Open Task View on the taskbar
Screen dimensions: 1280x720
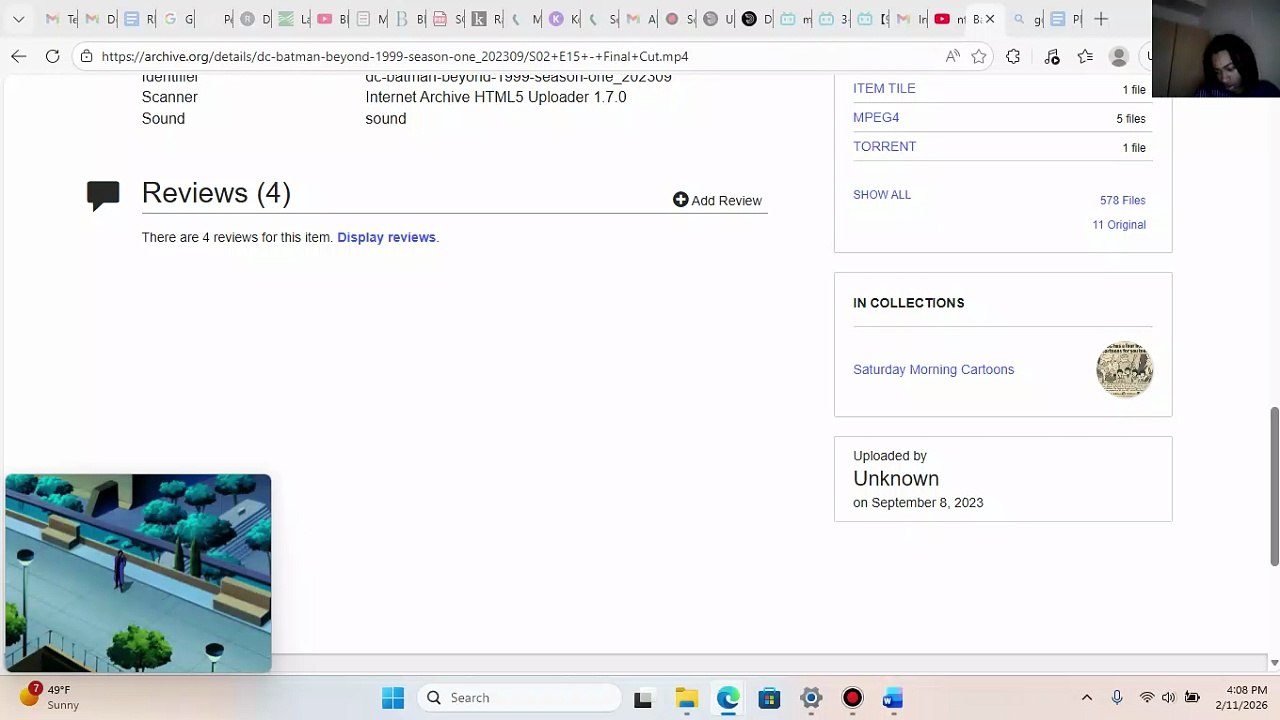(x=643, y=698)
